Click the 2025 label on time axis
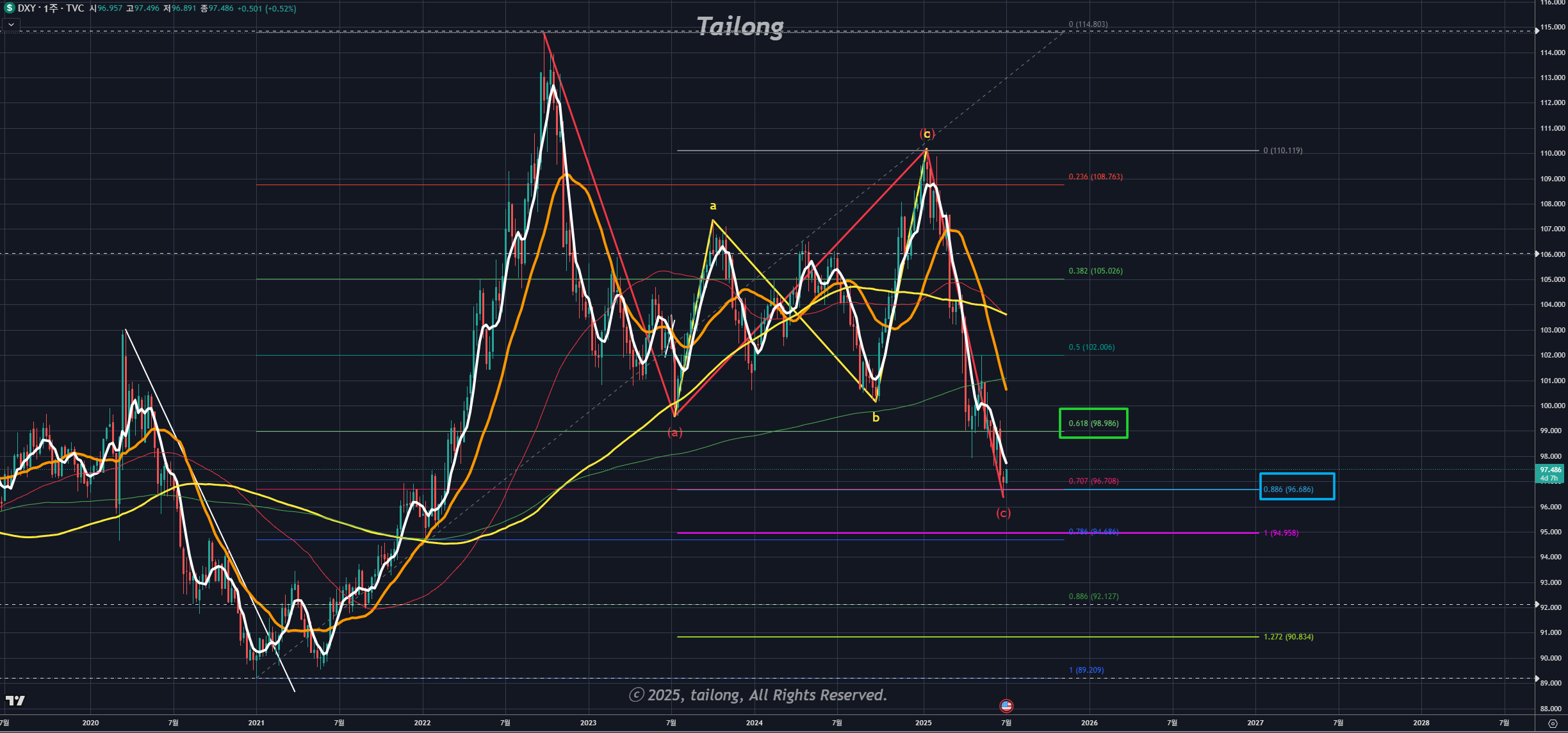The height and width of the screenshot is (733, 1568). (x=923, y=723)
